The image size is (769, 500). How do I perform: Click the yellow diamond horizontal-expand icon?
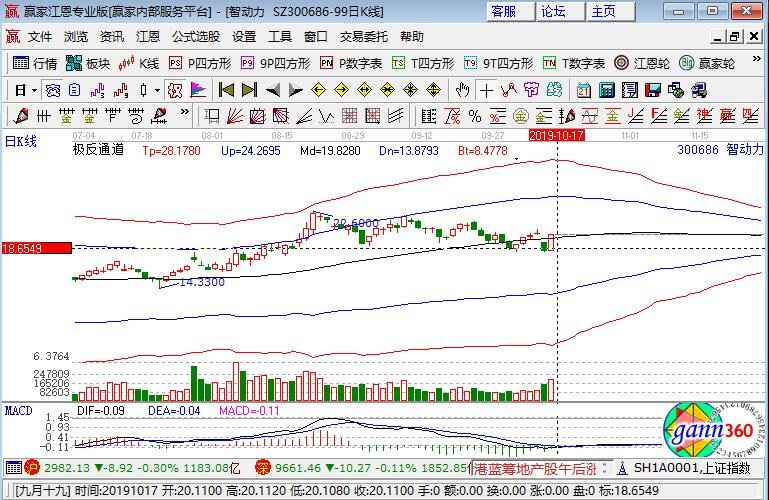pos(364,90)
